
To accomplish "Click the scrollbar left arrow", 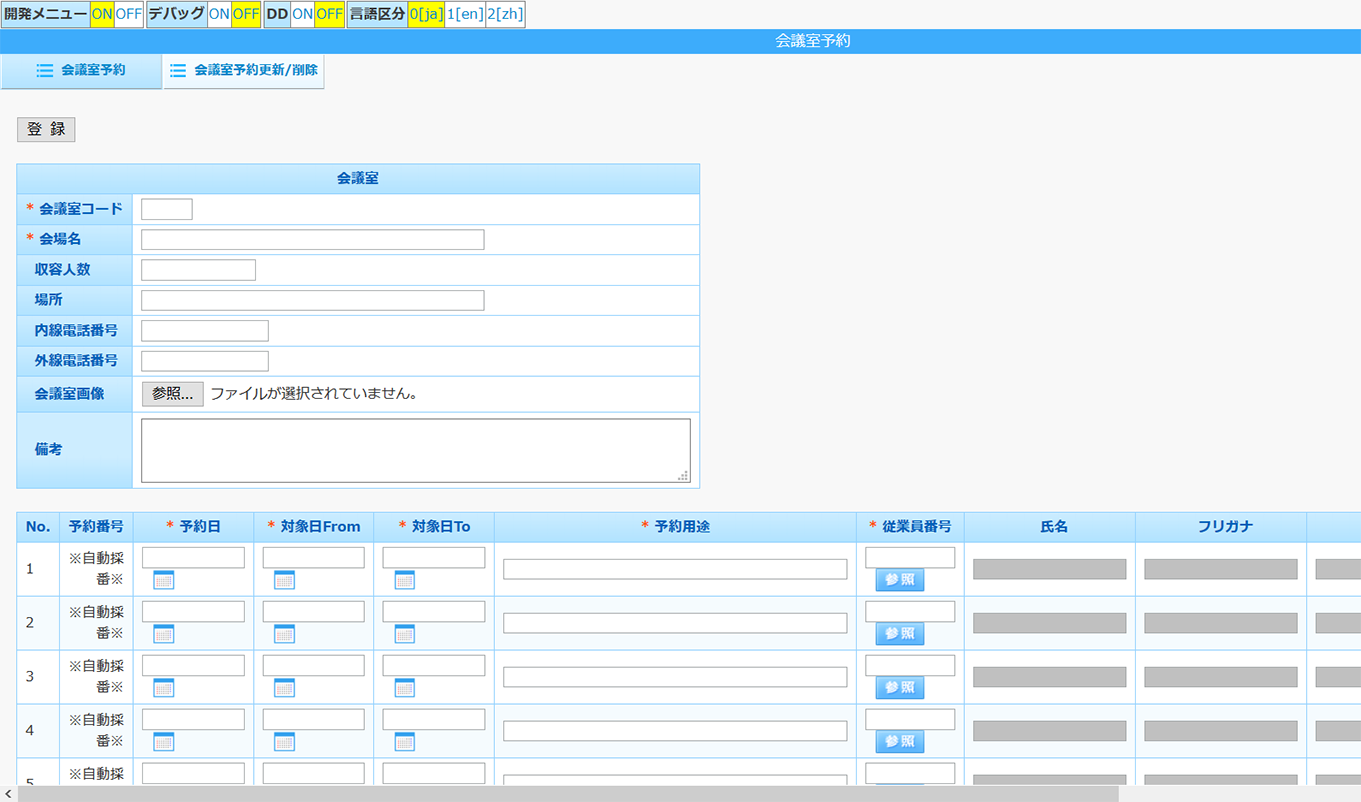I will point(8,793).
